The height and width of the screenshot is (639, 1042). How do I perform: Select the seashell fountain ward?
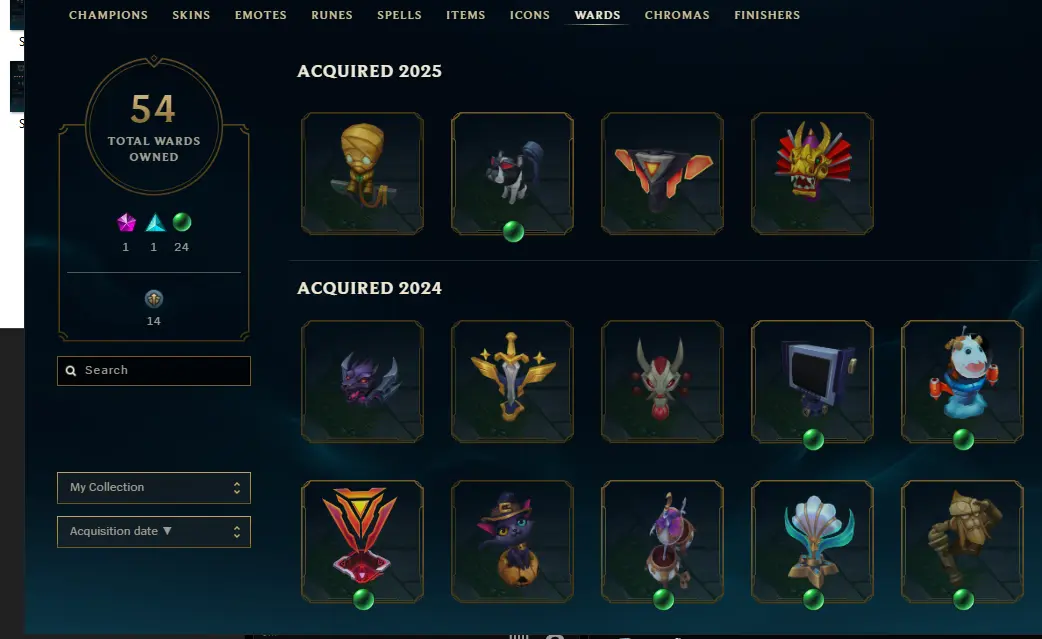[812, 541]
